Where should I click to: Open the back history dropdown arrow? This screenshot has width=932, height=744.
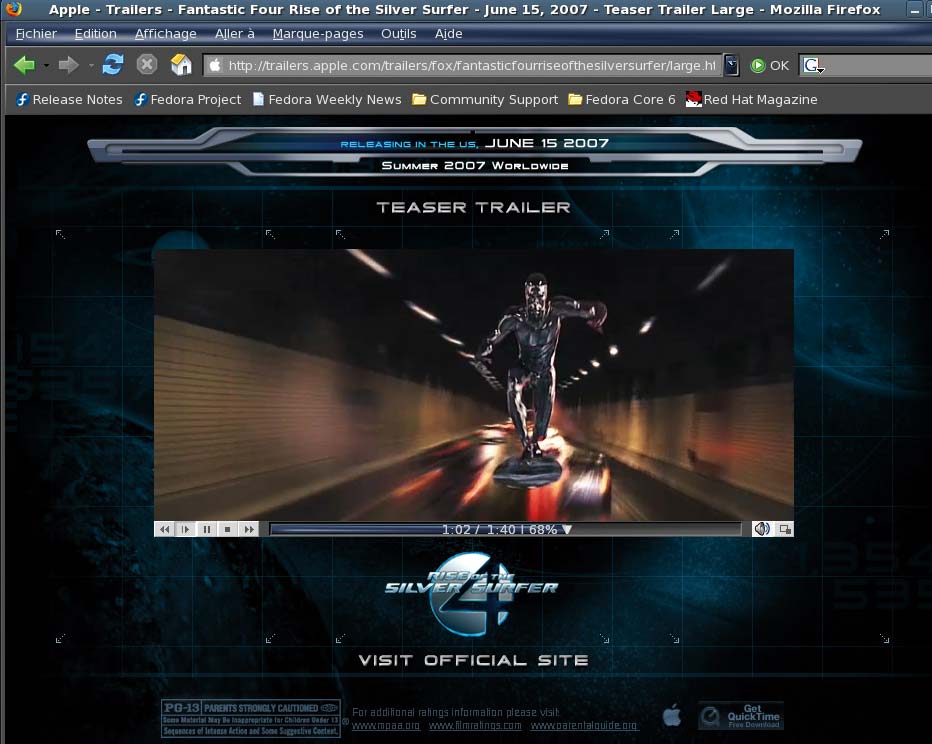tap(46, 65)
